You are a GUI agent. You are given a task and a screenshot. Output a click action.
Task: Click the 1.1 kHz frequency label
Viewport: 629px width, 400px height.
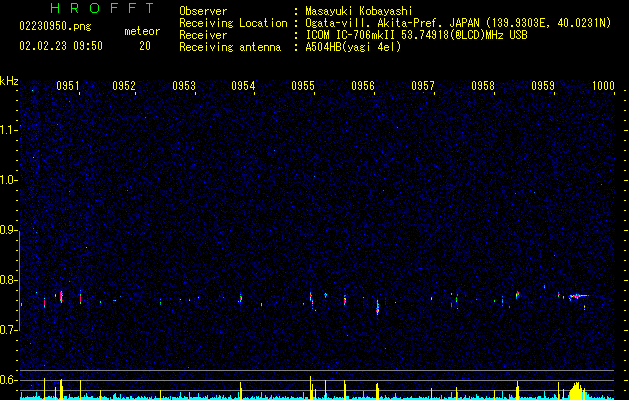(8, 130)
